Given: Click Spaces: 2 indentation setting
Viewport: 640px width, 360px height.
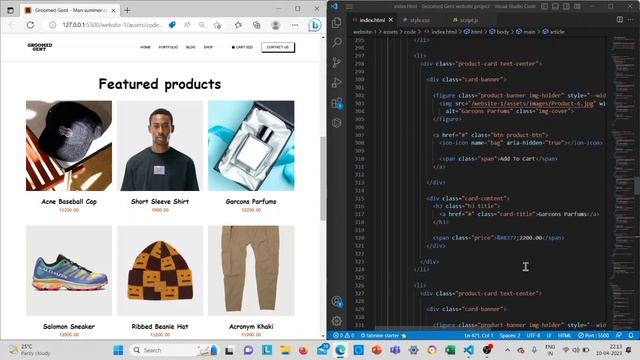Looking at the screenshot, I should [x=510, y=336].
